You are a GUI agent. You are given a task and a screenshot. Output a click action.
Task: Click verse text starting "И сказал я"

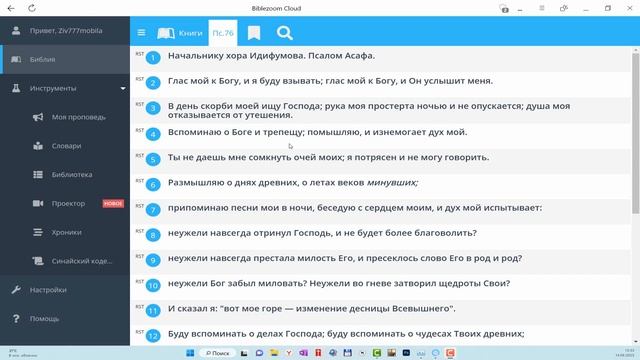(x=311, y=309)
